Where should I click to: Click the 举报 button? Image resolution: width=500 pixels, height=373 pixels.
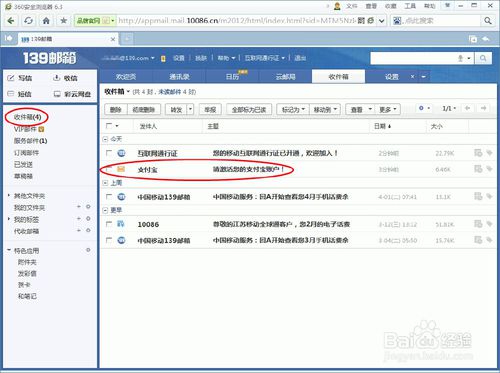[210, 109]
